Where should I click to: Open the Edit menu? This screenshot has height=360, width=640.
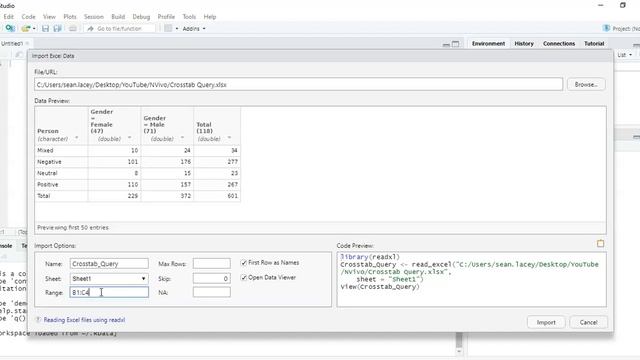point(9,17)
